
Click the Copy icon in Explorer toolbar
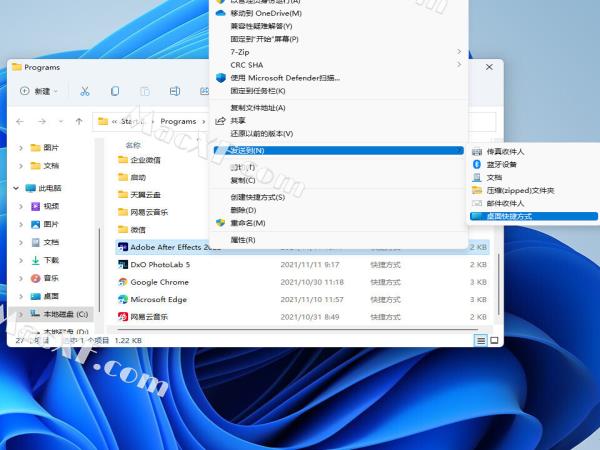115,91
